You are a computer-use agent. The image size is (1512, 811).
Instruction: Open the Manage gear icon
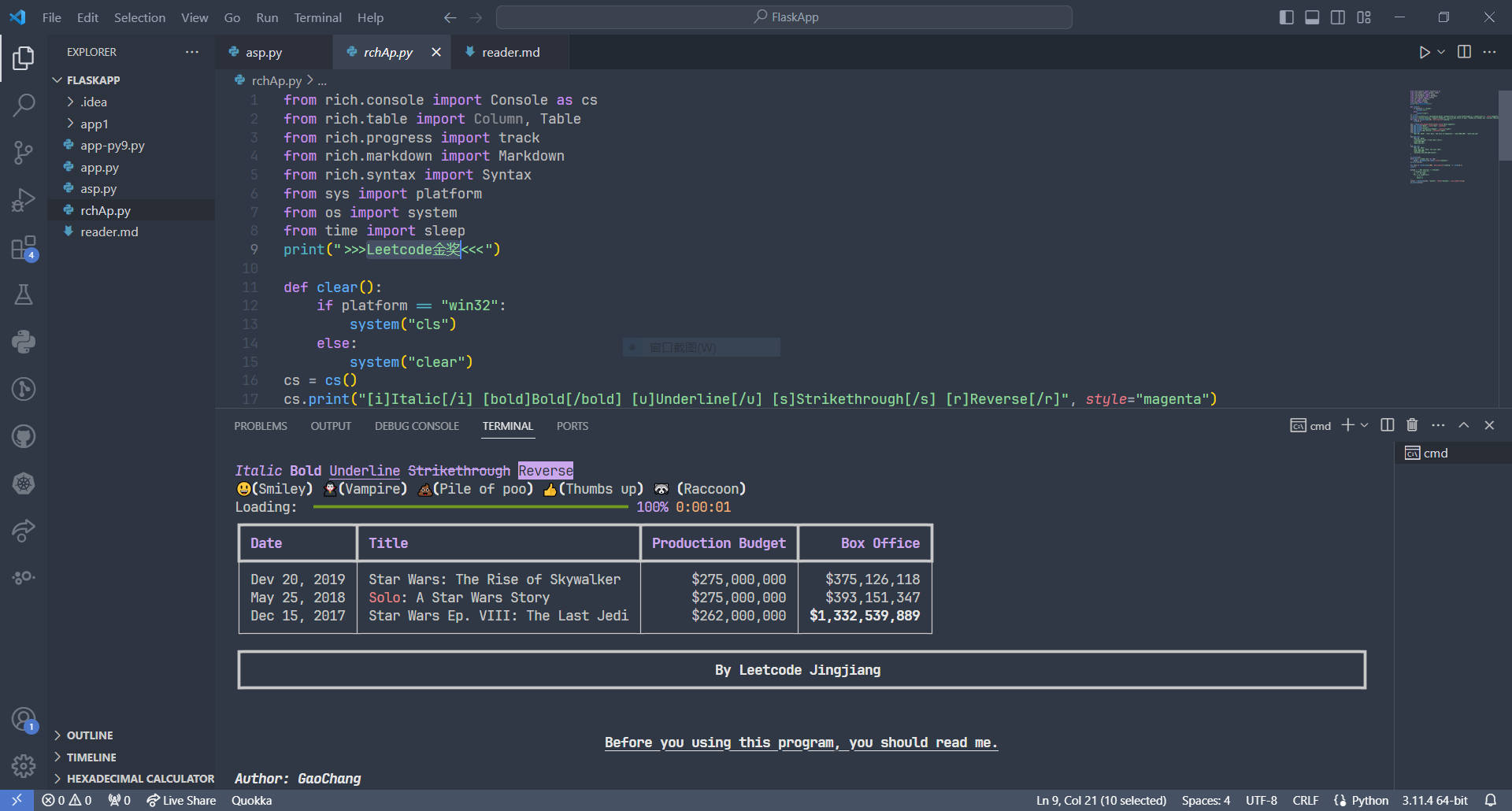coord(24,765)
